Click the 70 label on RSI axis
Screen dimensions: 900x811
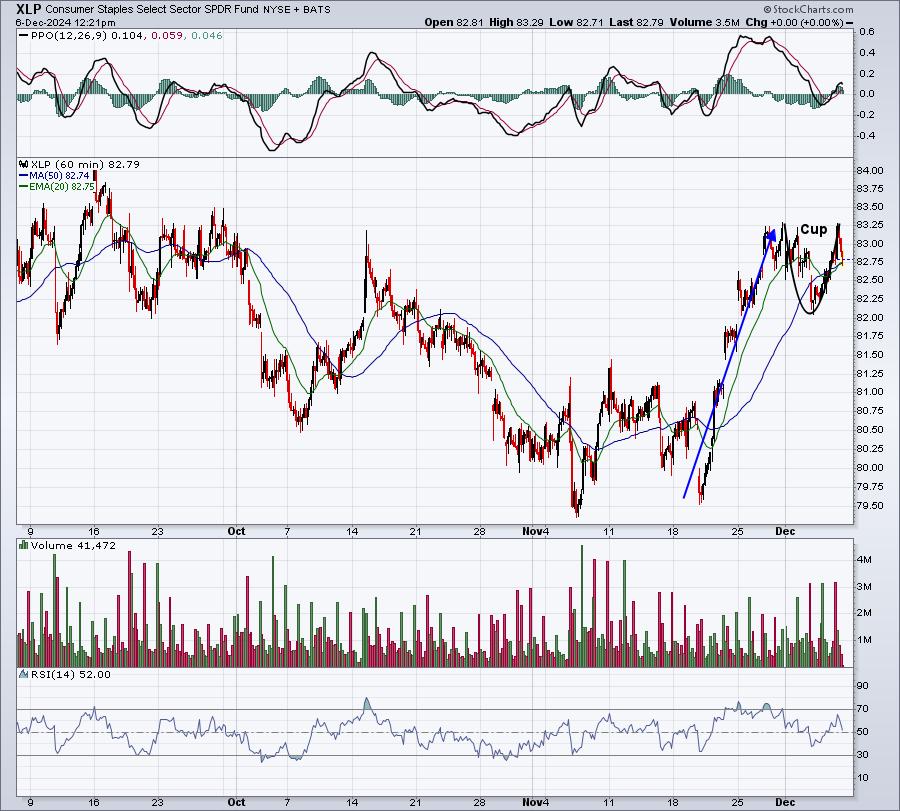(x=863, y=709)
